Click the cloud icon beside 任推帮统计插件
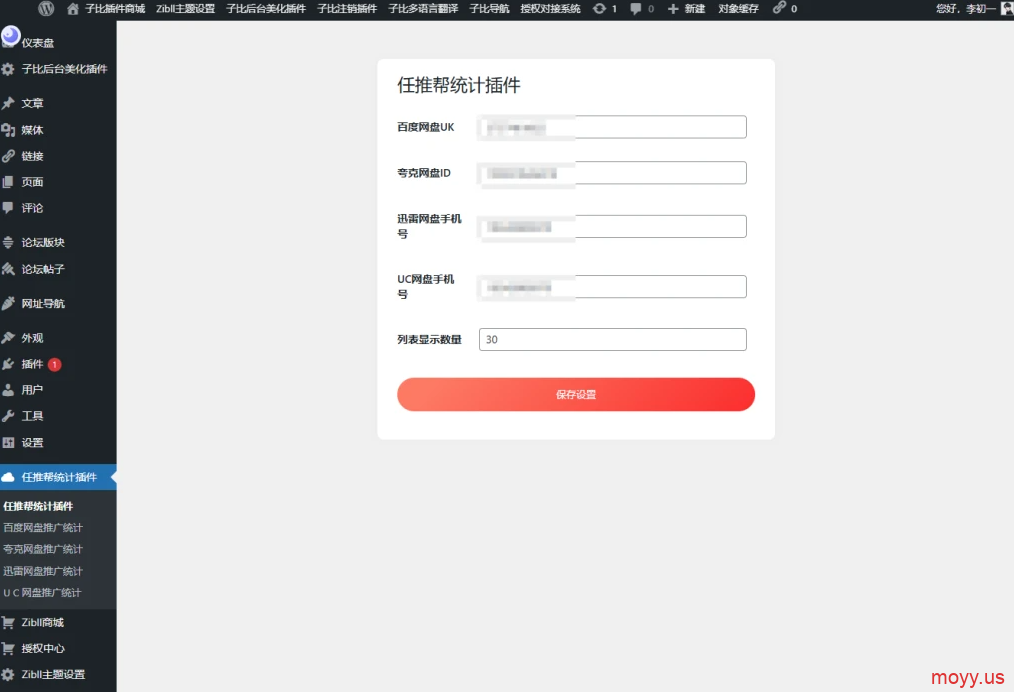The height and width of the screenshot is (692, 1014). [8, 477]
